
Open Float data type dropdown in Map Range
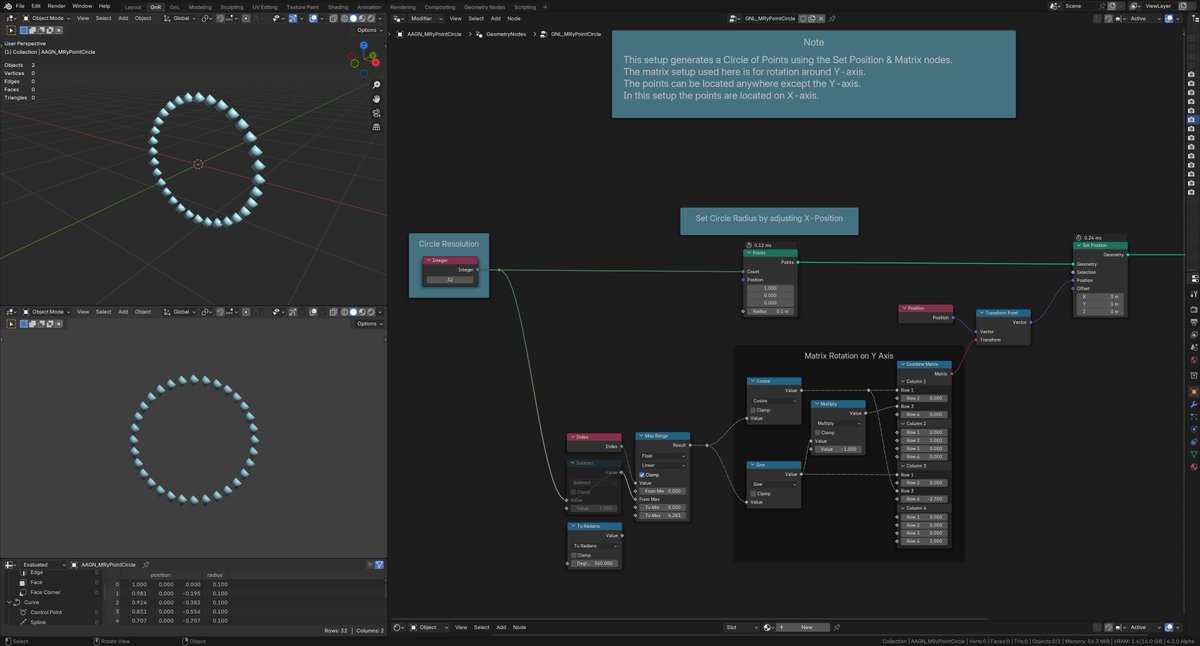pos(663,456)
